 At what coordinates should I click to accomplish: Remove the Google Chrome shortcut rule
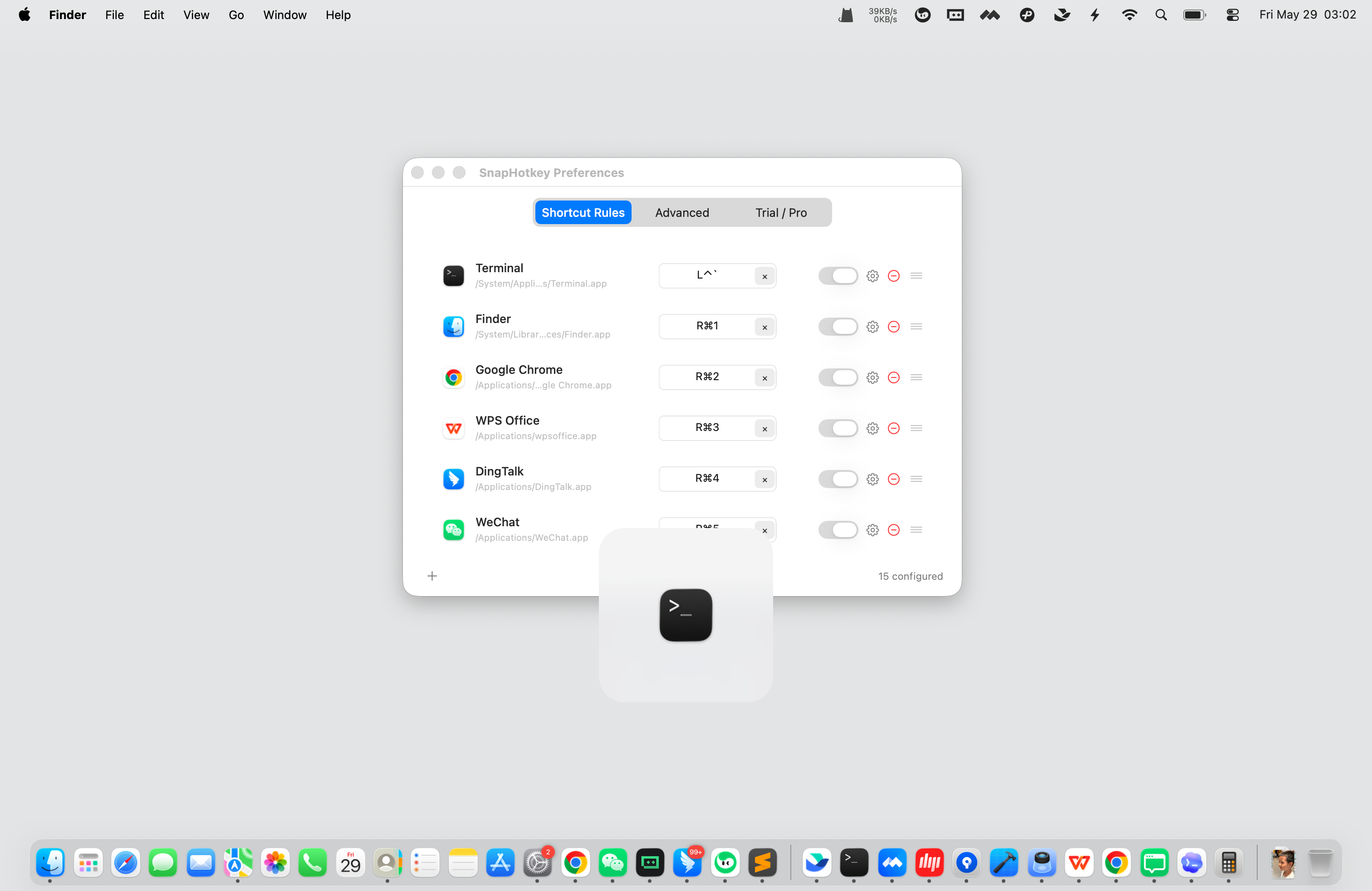[x=893, y=377]
